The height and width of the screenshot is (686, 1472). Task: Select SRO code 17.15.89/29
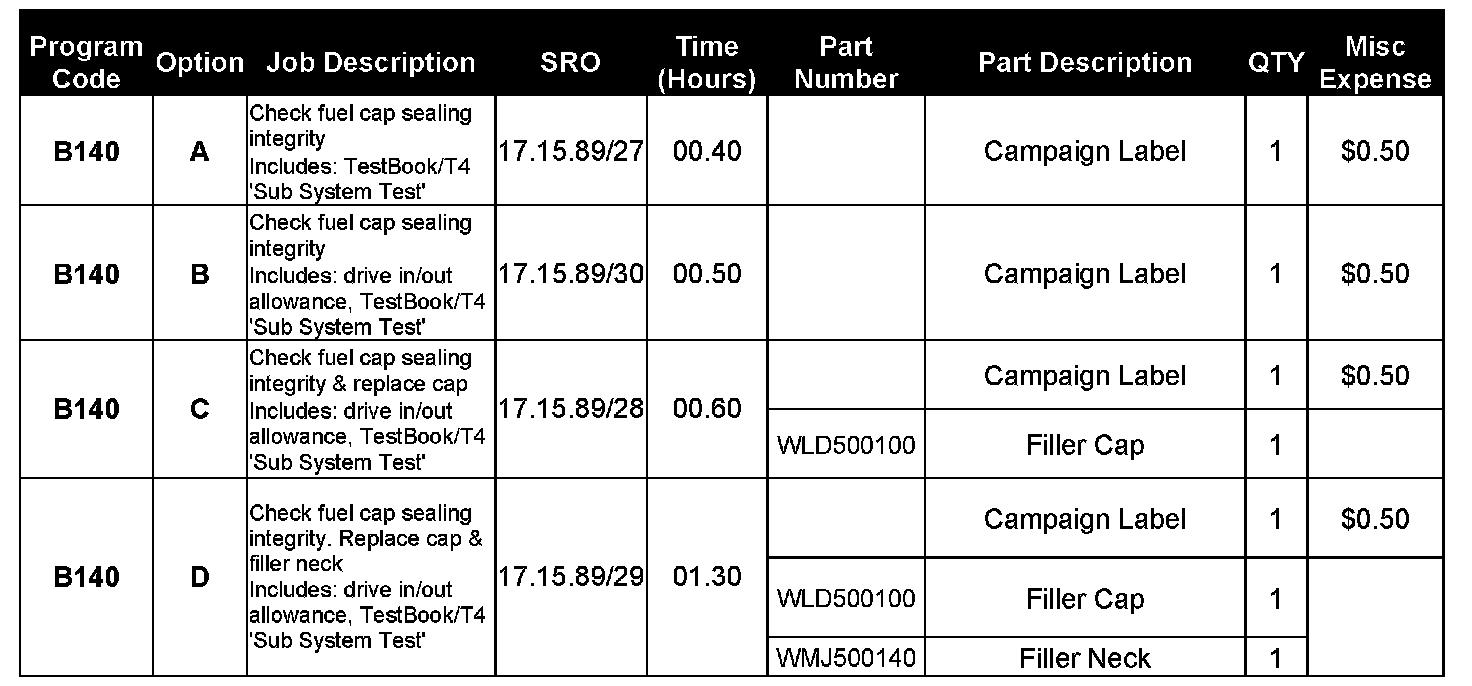point(571,577)
